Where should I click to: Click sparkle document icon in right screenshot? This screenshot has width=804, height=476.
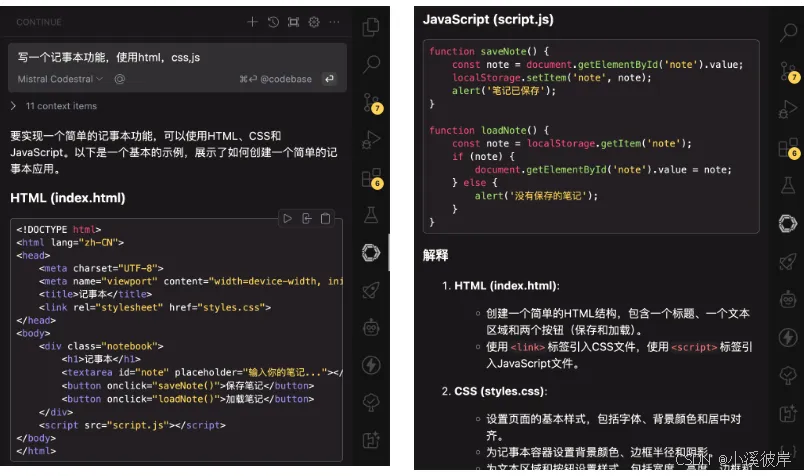pyautogui.click(x=788, y=413)
